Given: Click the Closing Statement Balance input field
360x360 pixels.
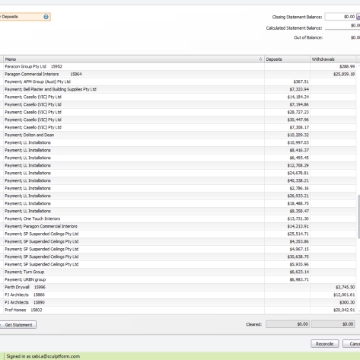Looking at the screenshot, I should (x=340, y=17).
